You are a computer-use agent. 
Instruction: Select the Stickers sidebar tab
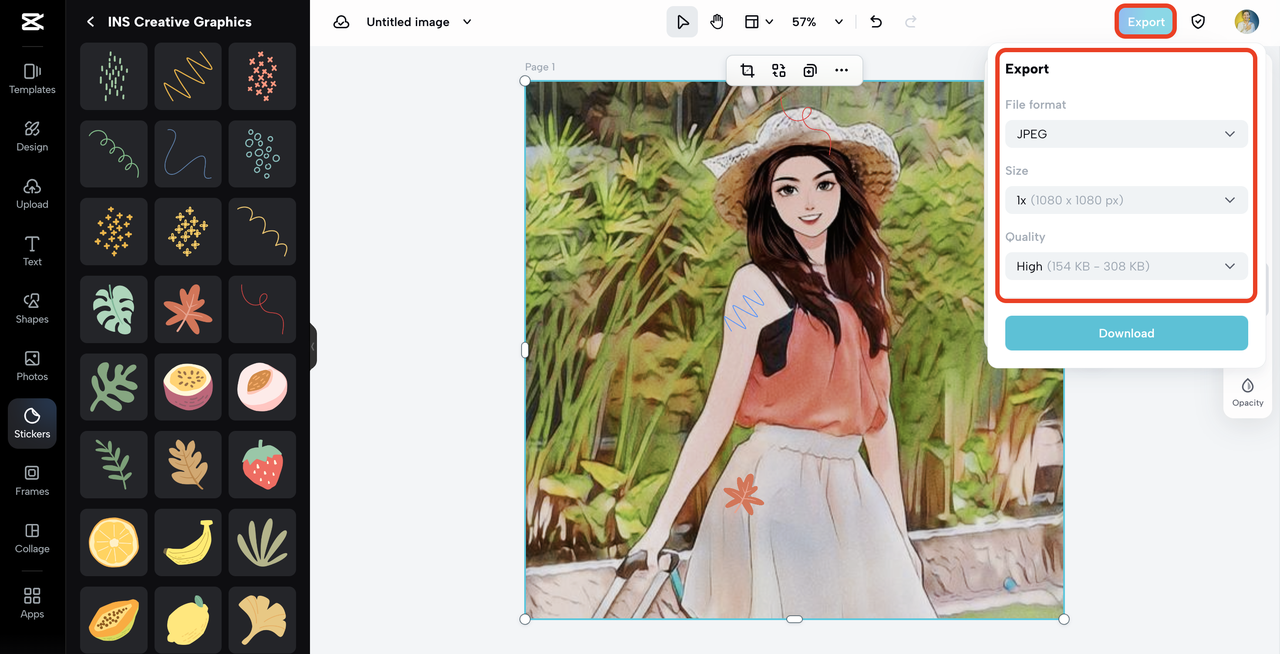pyautogui.click(x=32, y=423)
